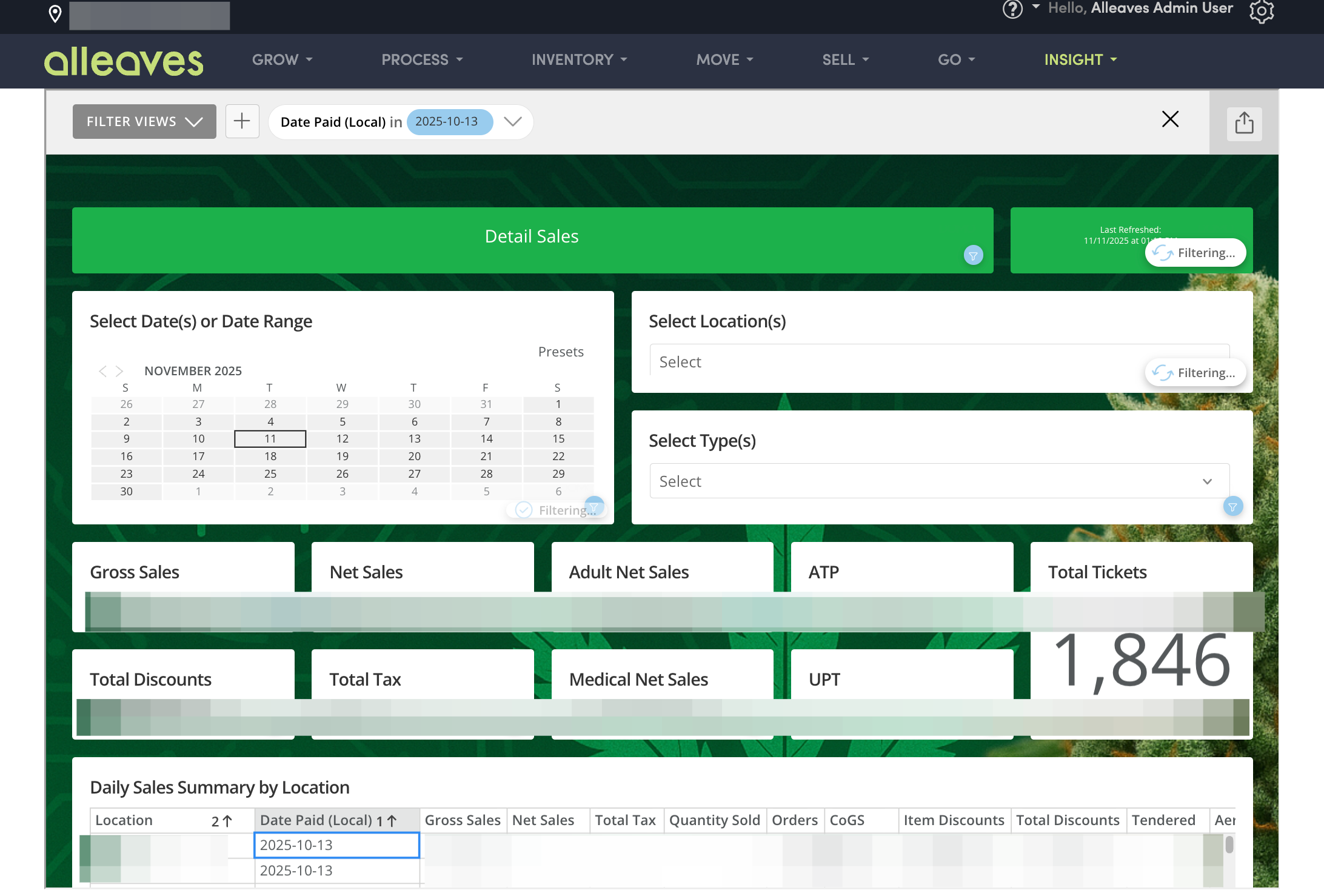Select November 5 in the calendar
This screenshot has width=1324, height=896.
343,421
